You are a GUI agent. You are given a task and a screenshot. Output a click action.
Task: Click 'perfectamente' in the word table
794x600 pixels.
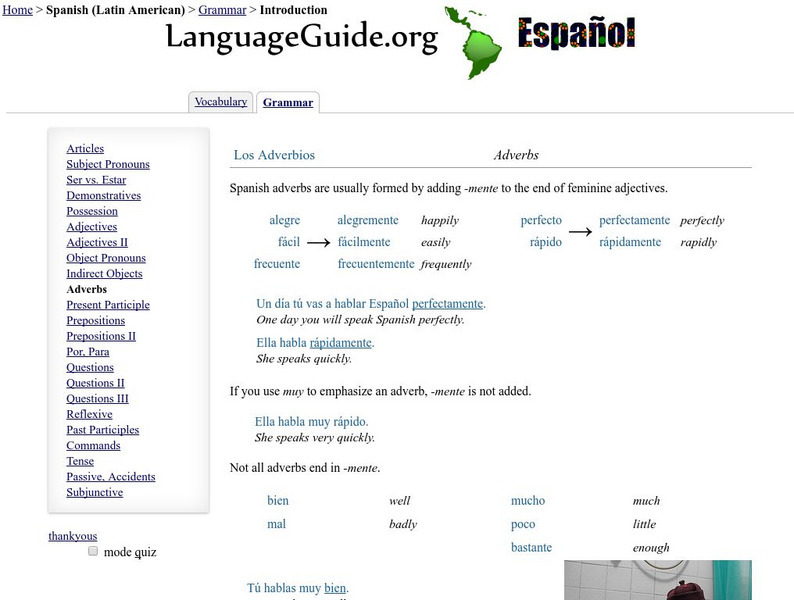click(x=634, y=221)
